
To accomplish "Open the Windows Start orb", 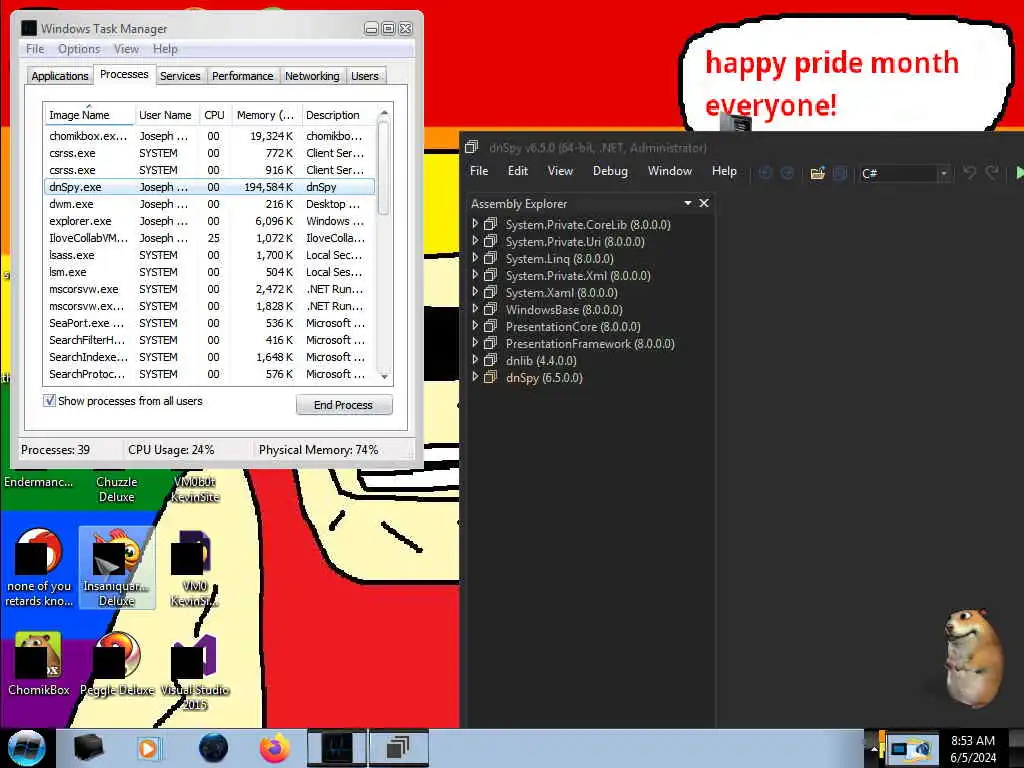I will click(x=27, y=748).
